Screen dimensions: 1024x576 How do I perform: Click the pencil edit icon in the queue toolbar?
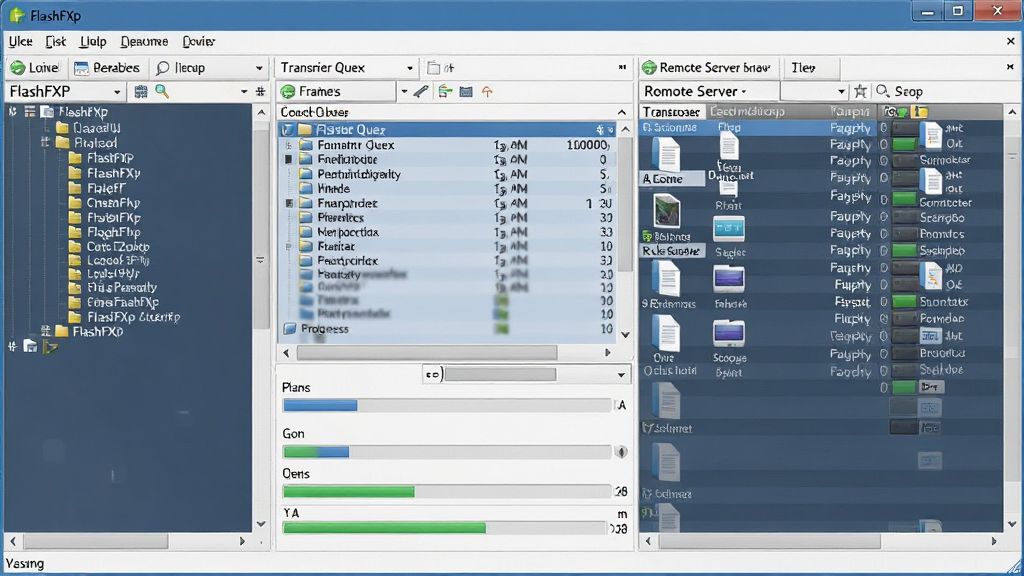(421, 91)
